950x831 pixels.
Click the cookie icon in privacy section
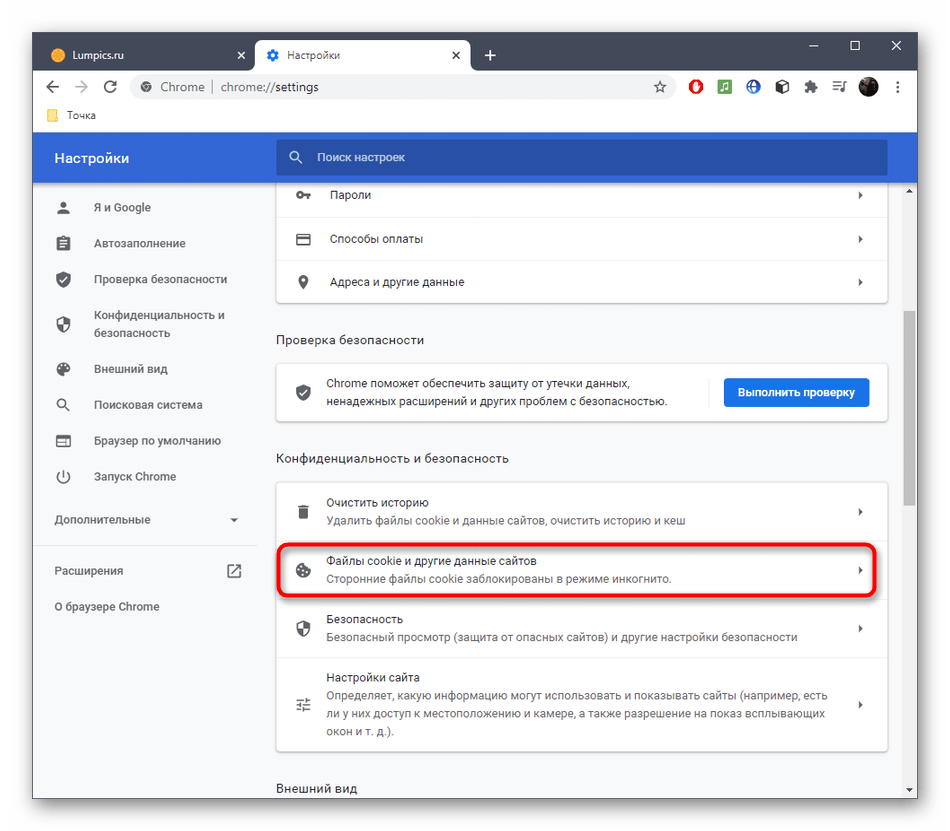tap(303, 570)
